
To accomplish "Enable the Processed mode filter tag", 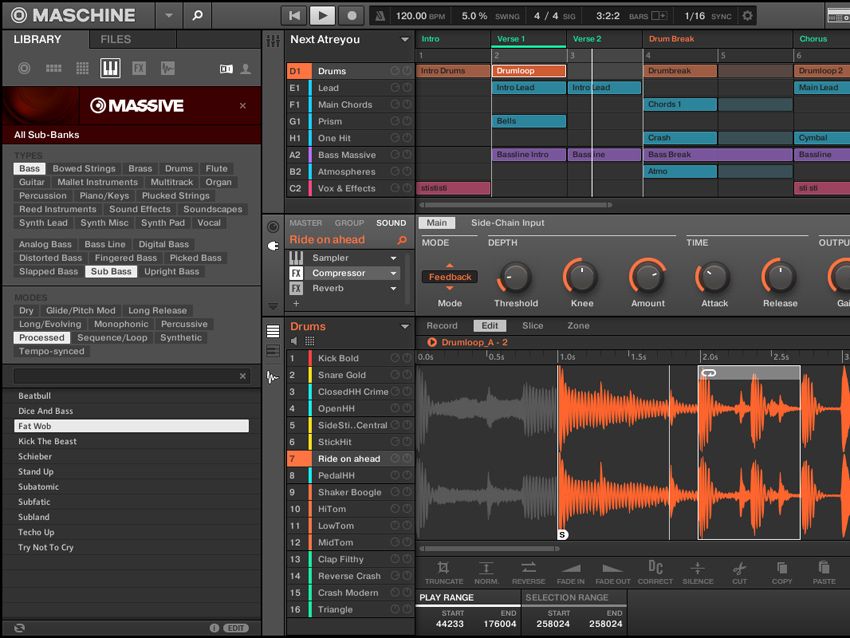I will (x=42, y=337).
